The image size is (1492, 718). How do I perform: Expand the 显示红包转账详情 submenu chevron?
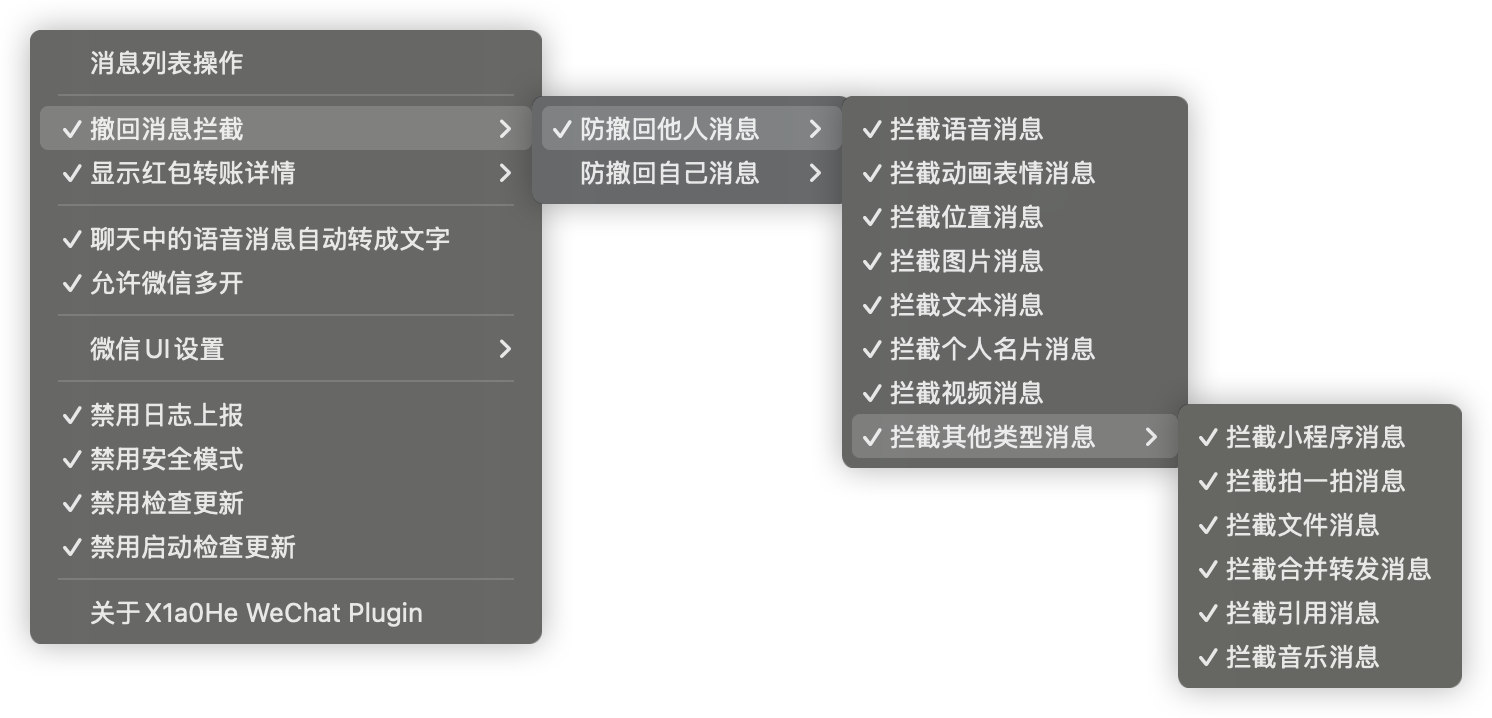505,173
